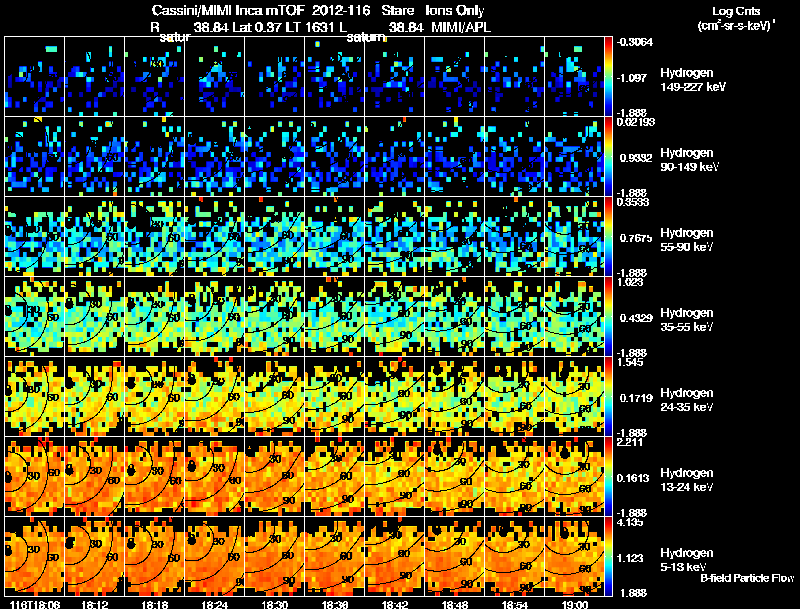The width and height of the screenshot is (800, 609).
Task: Click the B-field Particle Flow label
Action: click(x=747, y=578)
